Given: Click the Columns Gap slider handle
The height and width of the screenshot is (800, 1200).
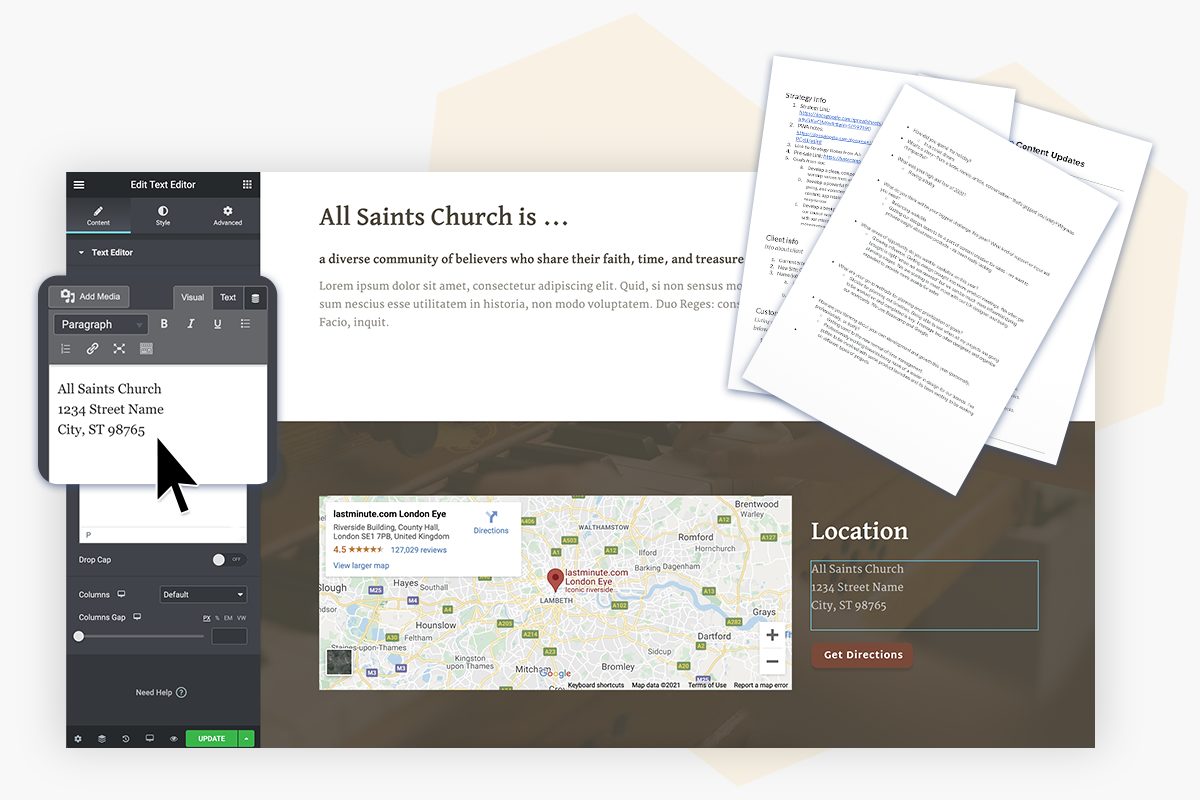Looking at the screenshot, I should tap(79, 636).
